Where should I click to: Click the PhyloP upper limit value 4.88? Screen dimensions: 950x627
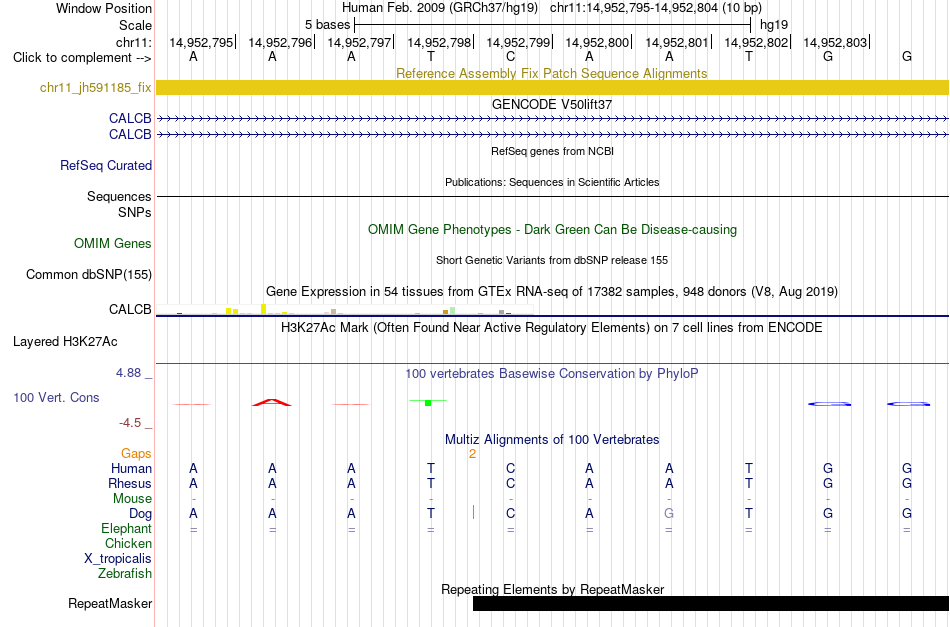click(x=128, y=373)
